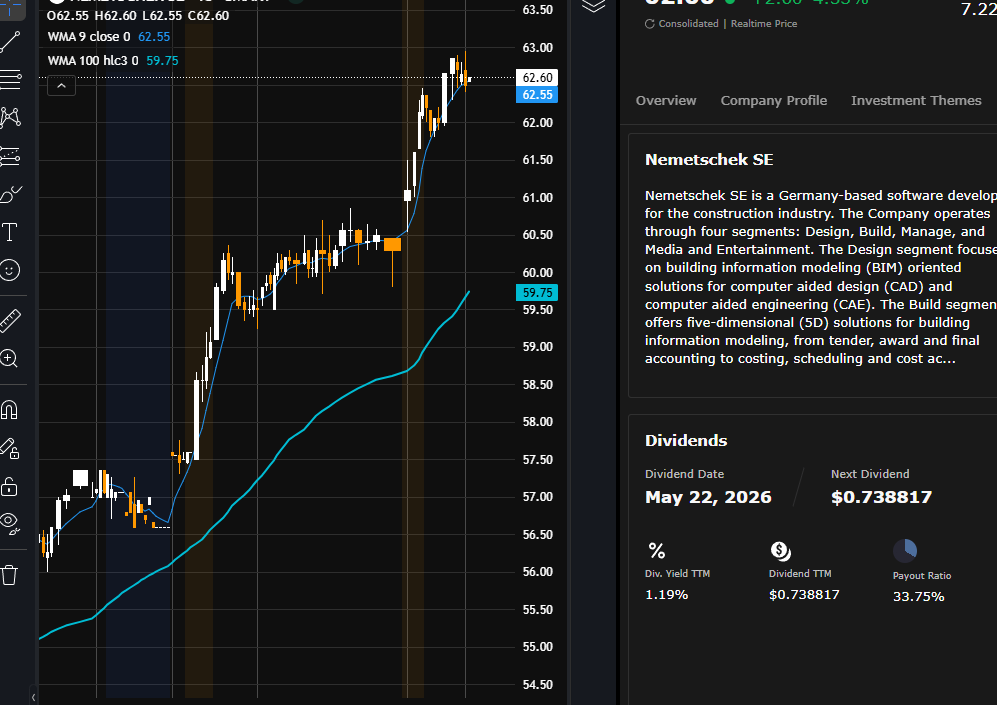Switch to the Overview tab
Image resolution: width=997 pixels, height=705 pixels.
tap(666, 100)
